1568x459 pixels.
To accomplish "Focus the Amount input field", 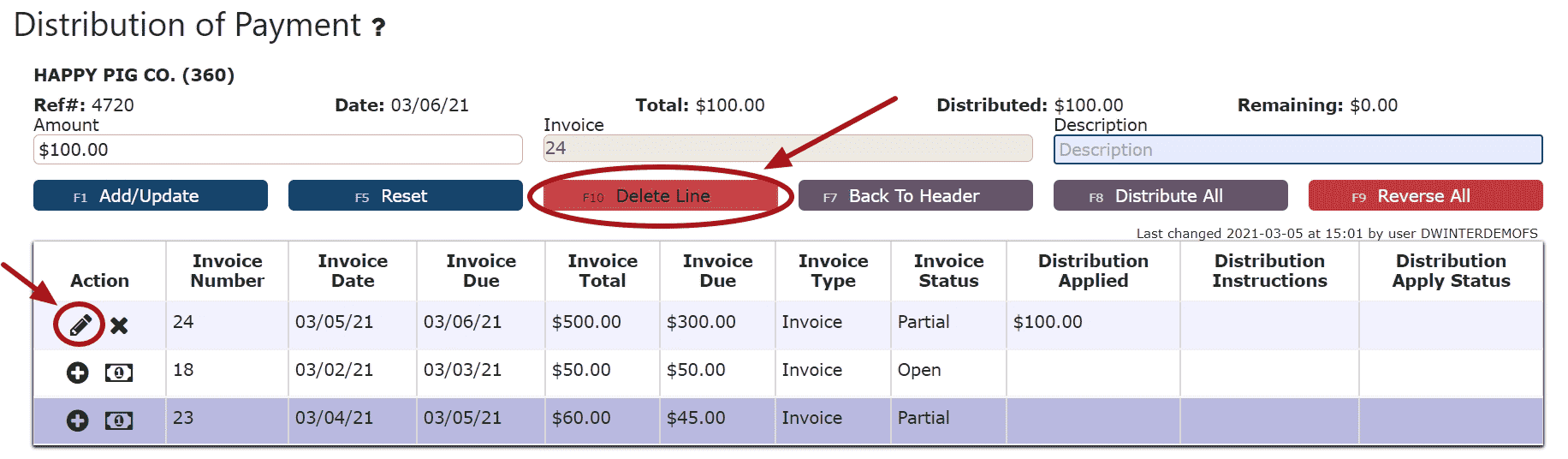I will 277,150.
